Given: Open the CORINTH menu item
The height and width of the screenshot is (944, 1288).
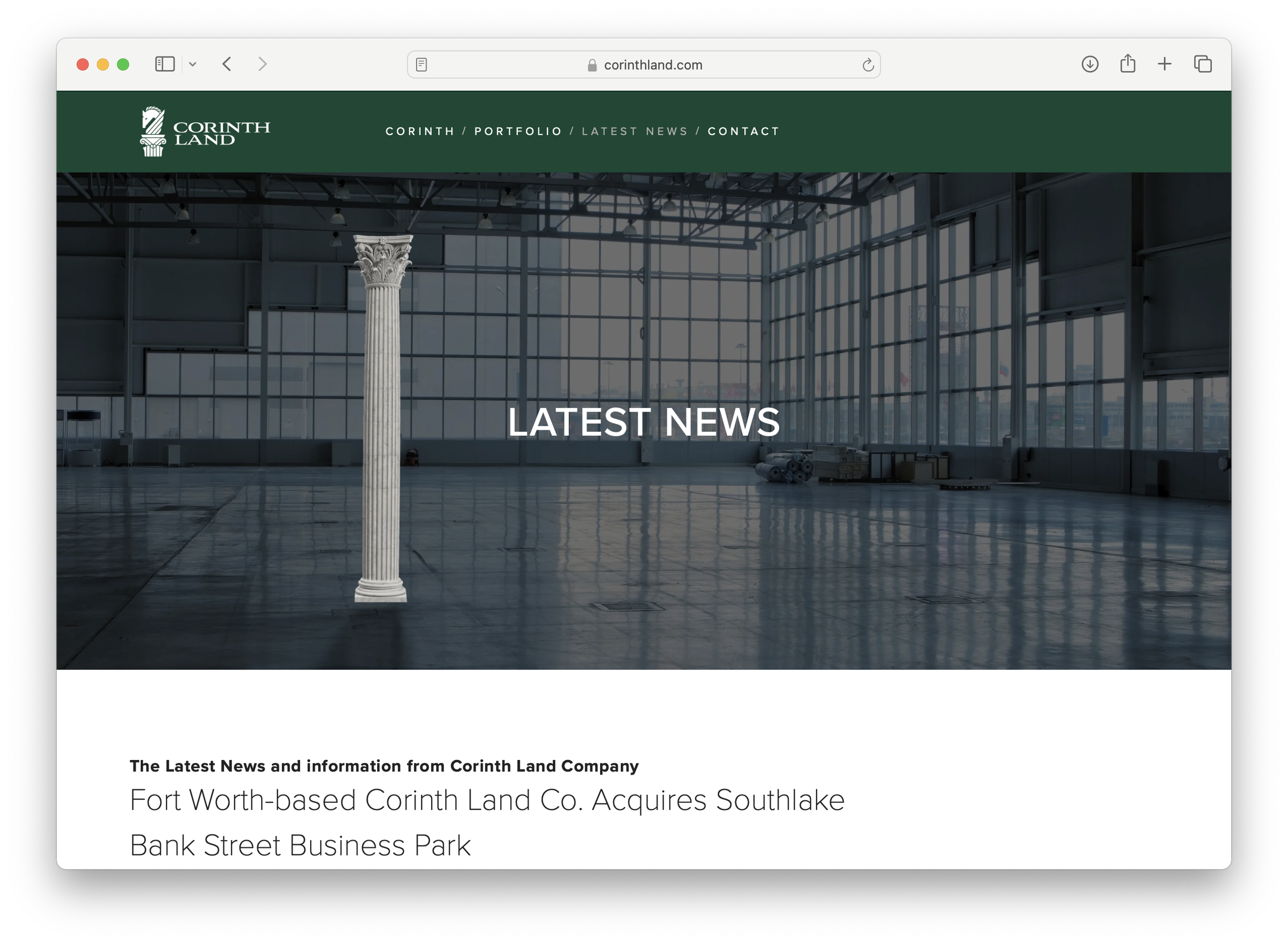Looking at the screenshot, I should (x=420, y=131).
